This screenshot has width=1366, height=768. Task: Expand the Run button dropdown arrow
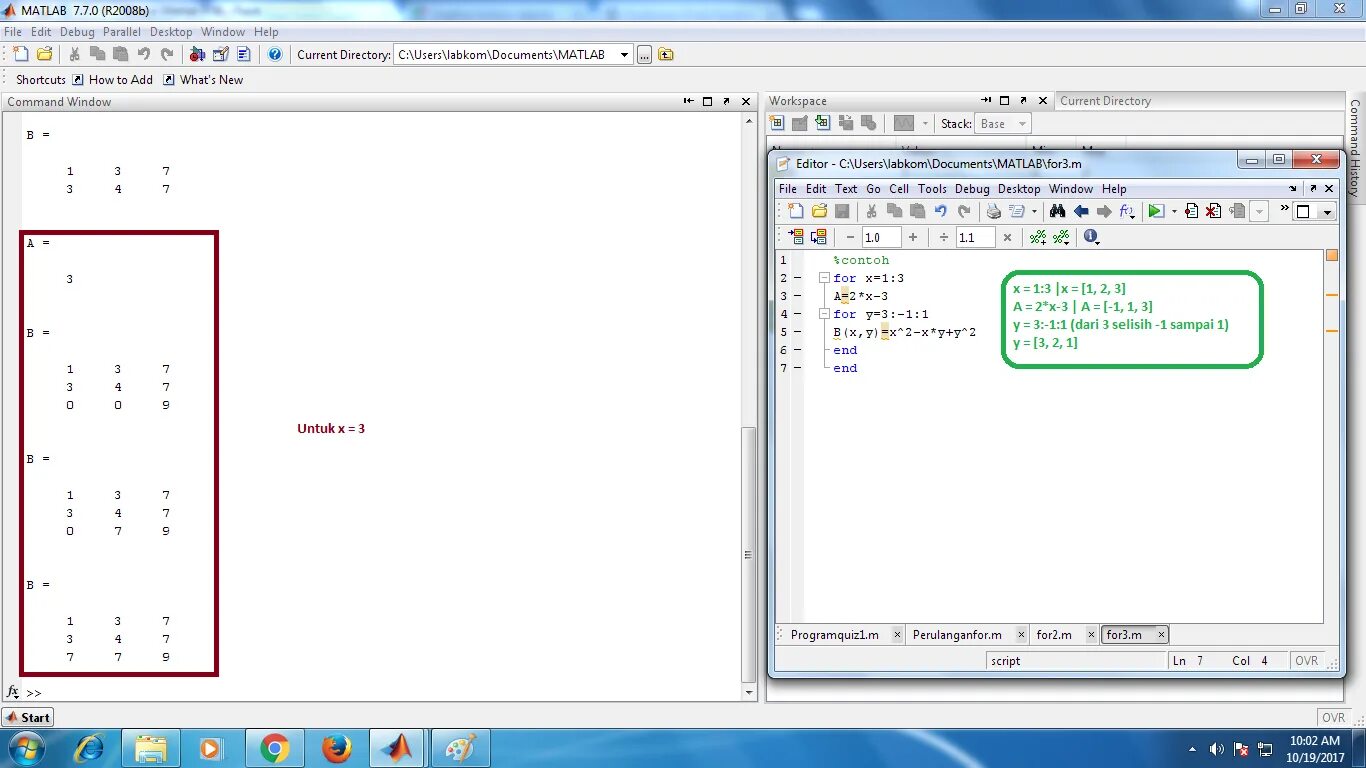pyautogui.click(x=1174, y=211)
